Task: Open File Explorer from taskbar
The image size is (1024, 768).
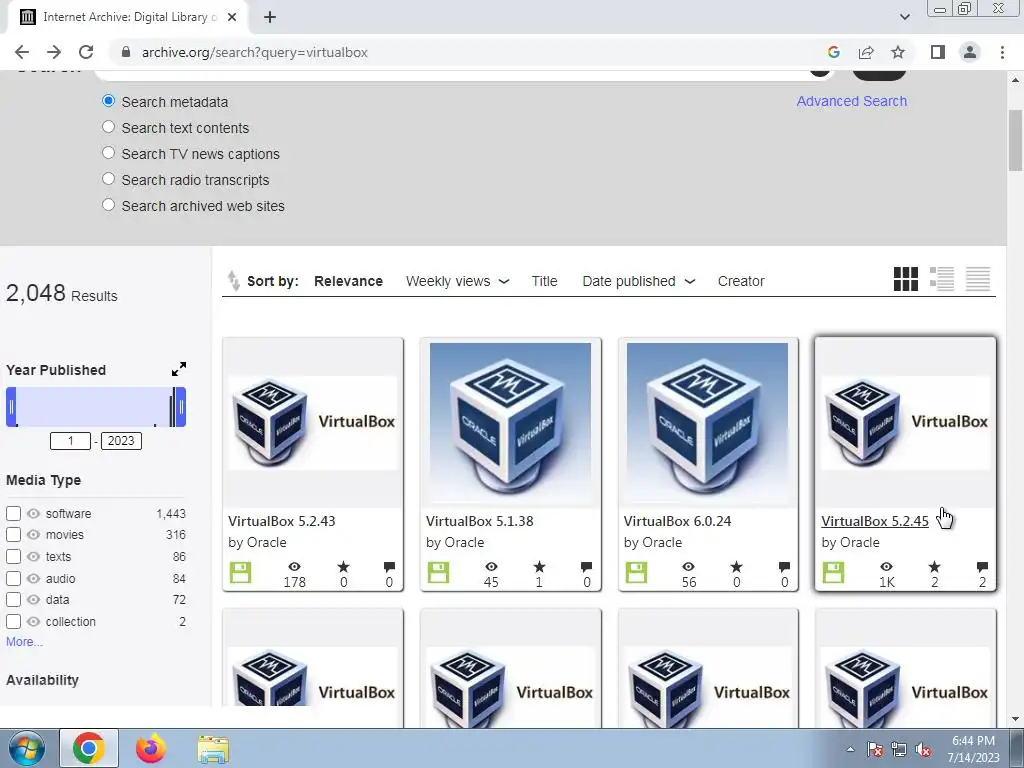Action: 213,748
